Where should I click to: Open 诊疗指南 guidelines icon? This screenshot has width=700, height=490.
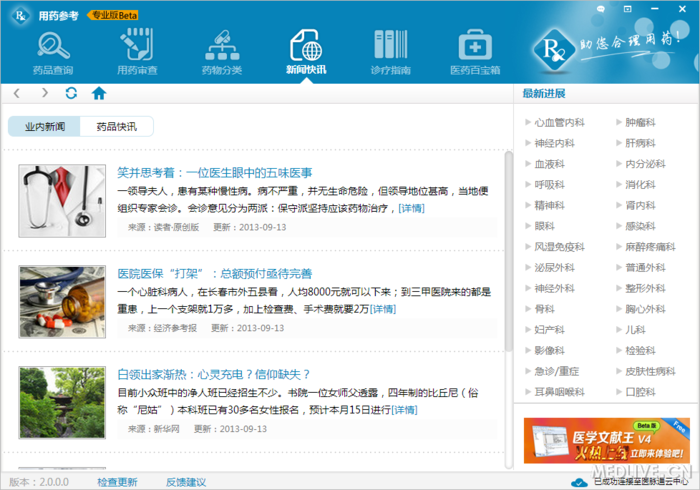coord(391,52)
